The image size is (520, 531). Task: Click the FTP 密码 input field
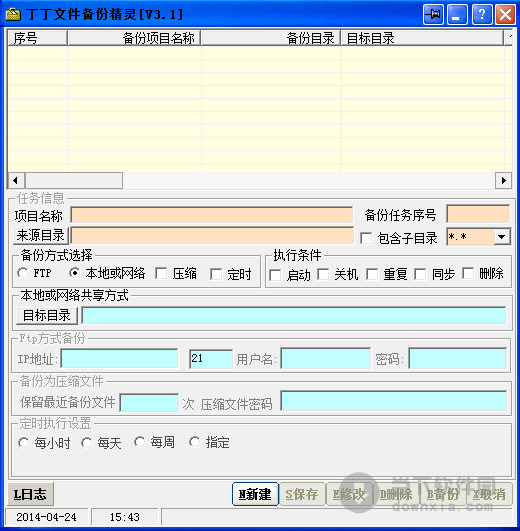coord(458,358)
